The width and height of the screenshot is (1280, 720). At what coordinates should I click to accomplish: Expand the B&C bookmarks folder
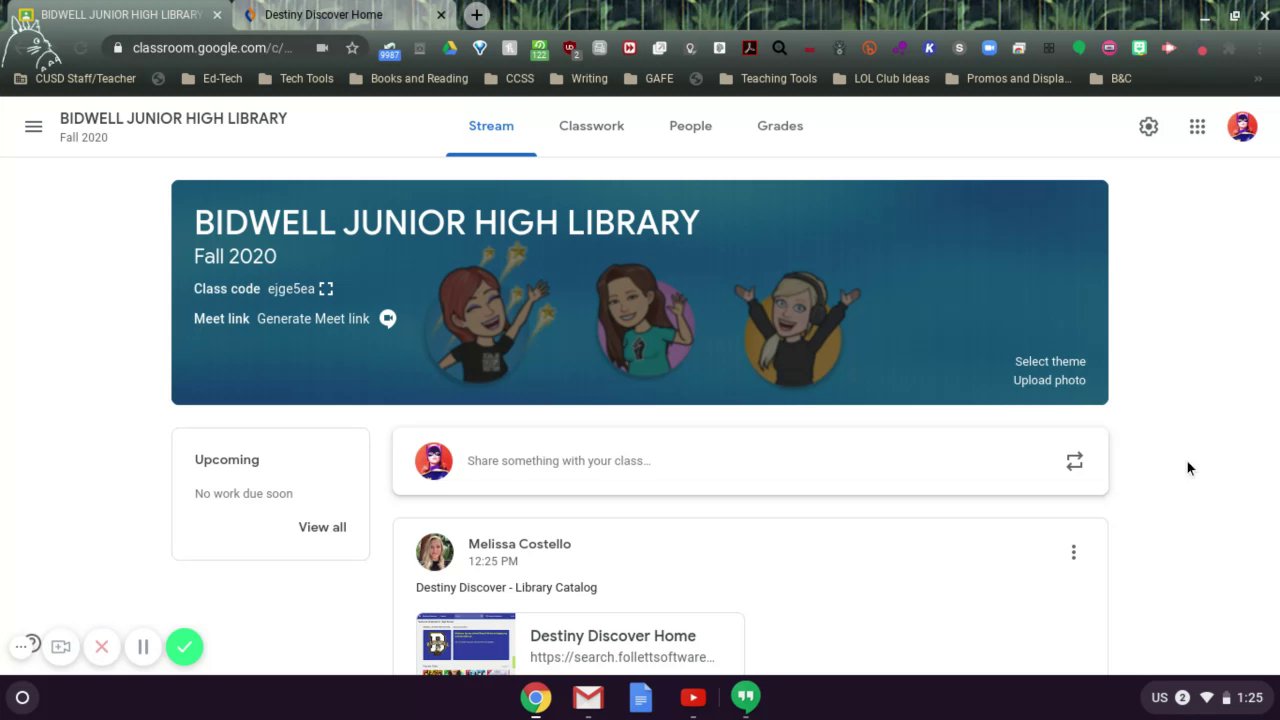click(x=1111, y=78)
